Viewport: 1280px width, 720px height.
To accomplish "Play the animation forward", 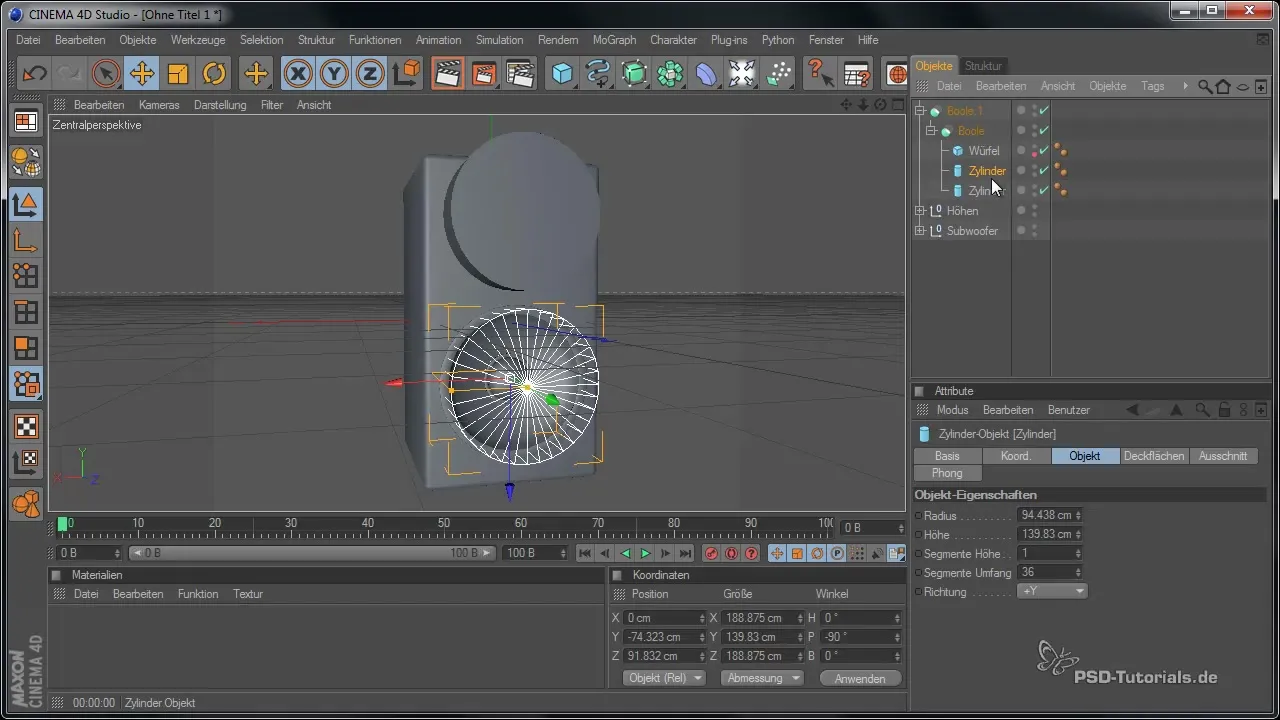I will (645, 554).
